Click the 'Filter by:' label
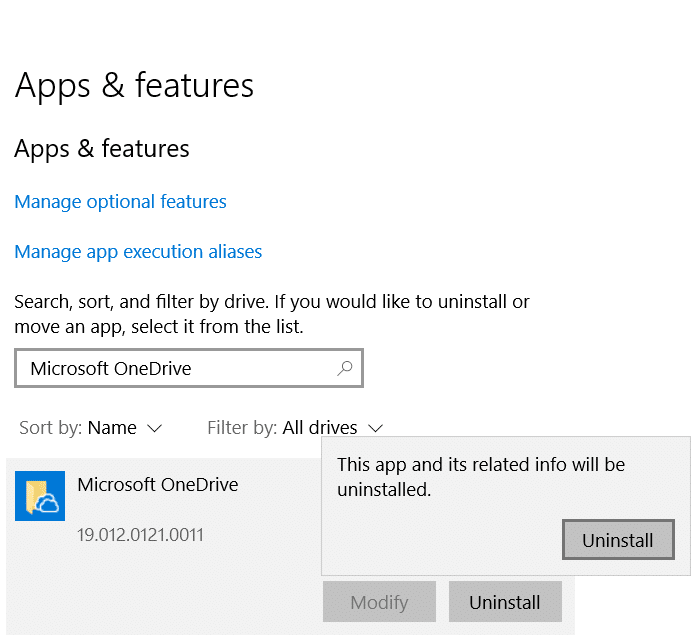The image size is (699, 644). (242, 428)
